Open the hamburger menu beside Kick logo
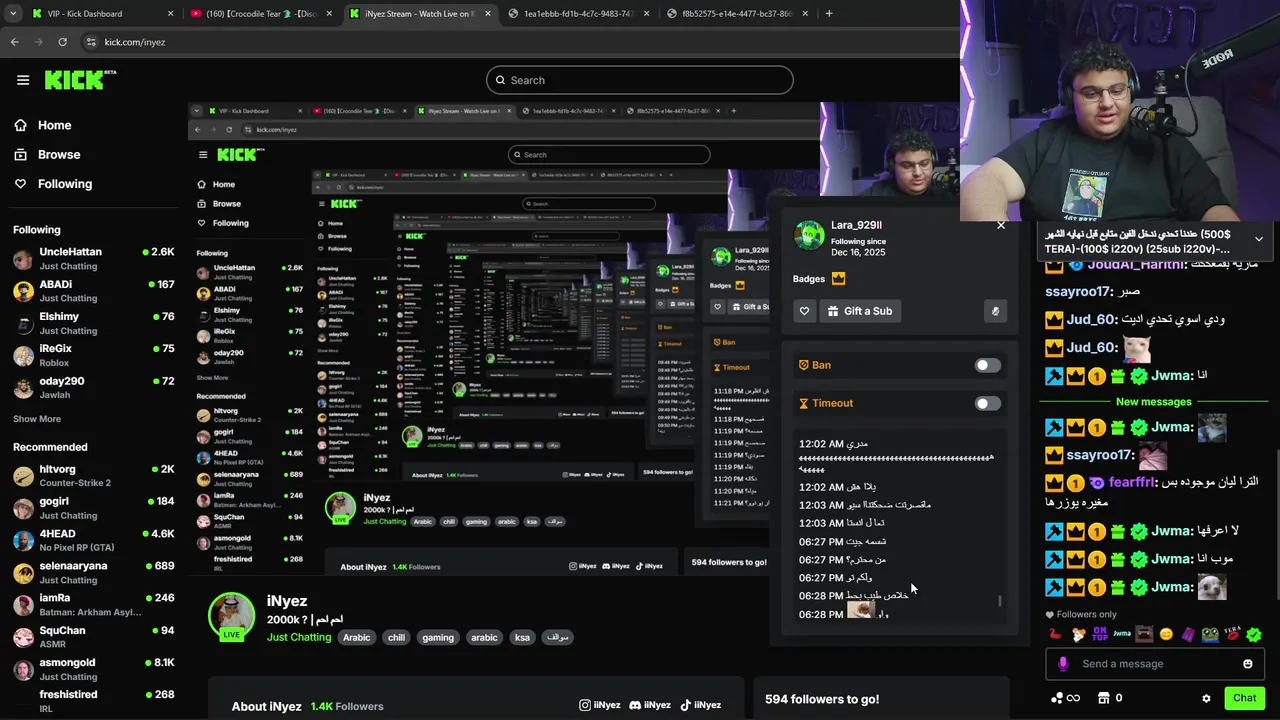This screenshot has width=1280, height=720. [x=23, y=80]
